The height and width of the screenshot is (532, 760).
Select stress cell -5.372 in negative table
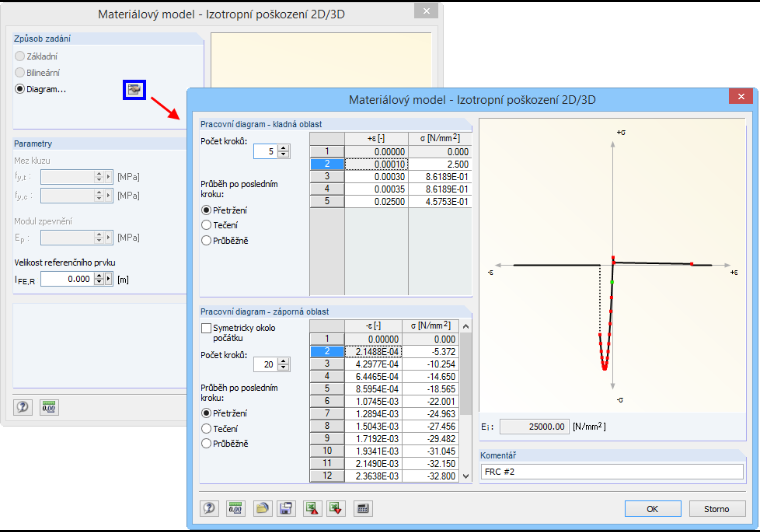pyautogui.click(x=430, y=352)
